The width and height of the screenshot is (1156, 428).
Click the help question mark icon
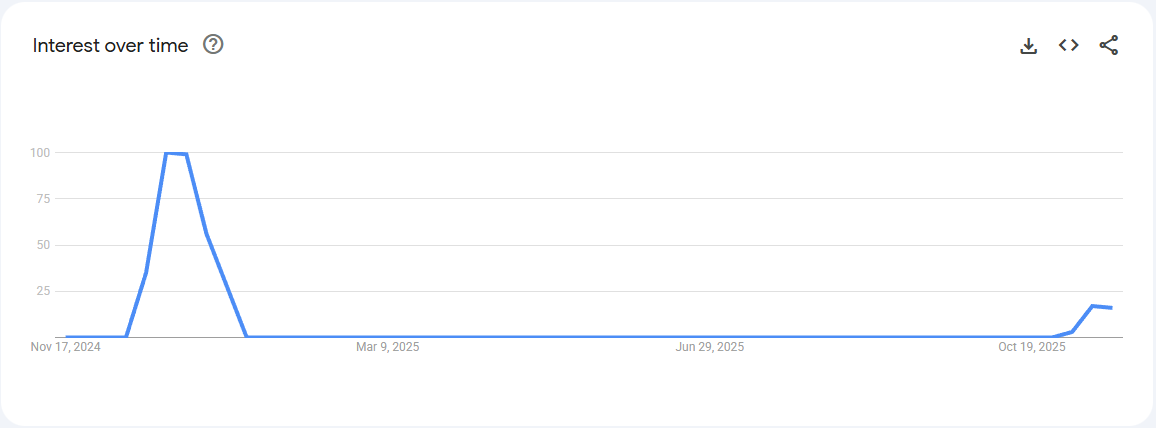[213, 45]
